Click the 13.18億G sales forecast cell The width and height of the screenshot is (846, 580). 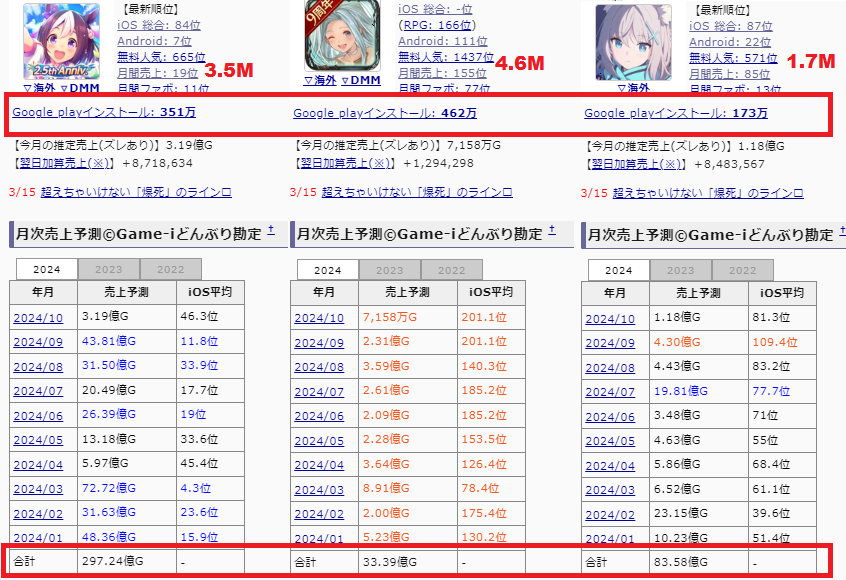[x=127, y=439]
